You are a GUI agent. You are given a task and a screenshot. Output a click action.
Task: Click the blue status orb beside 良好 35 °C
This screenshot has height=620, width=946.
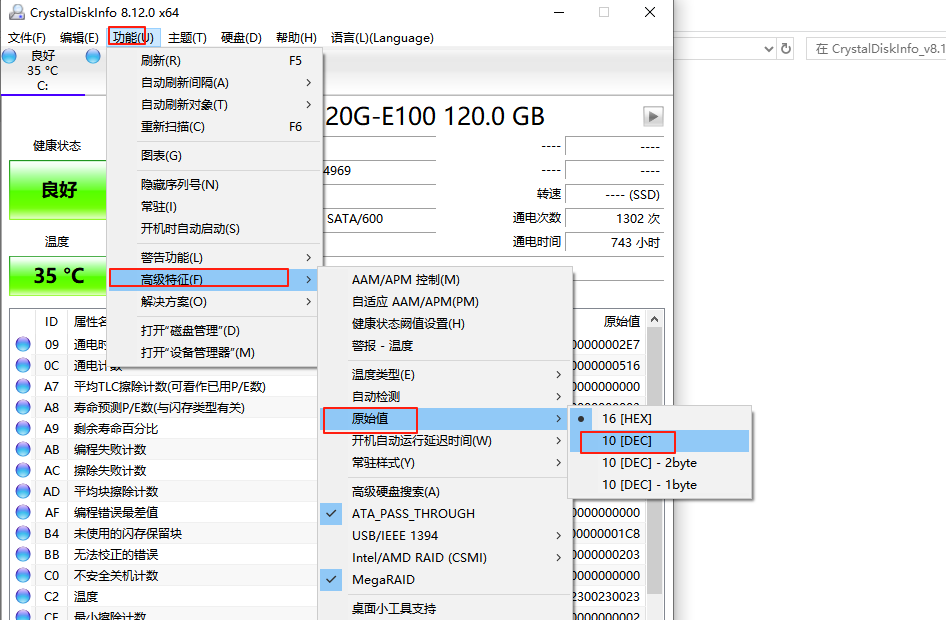[x=10, y=56]
